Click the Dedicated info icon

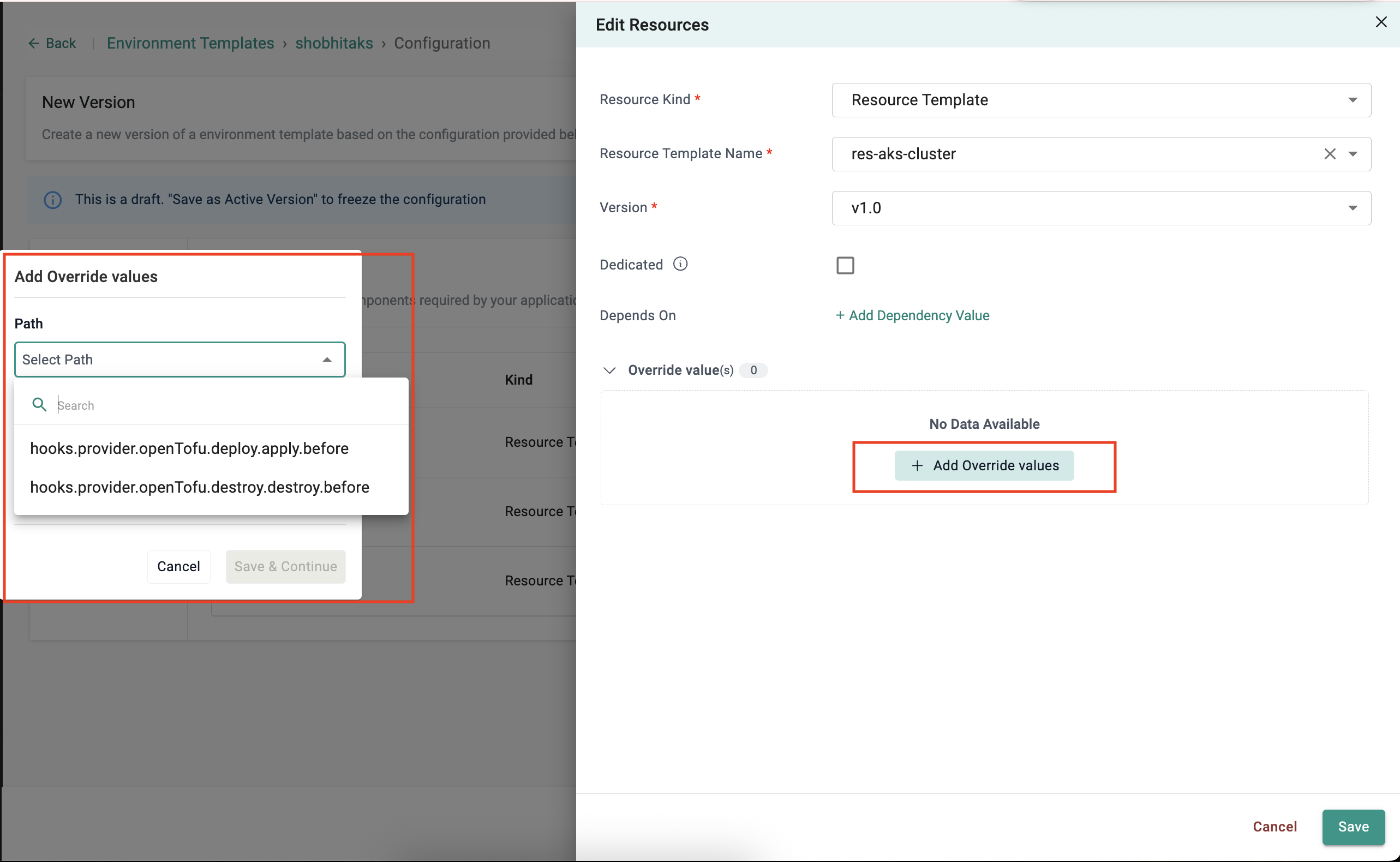[x=680, y=264]
